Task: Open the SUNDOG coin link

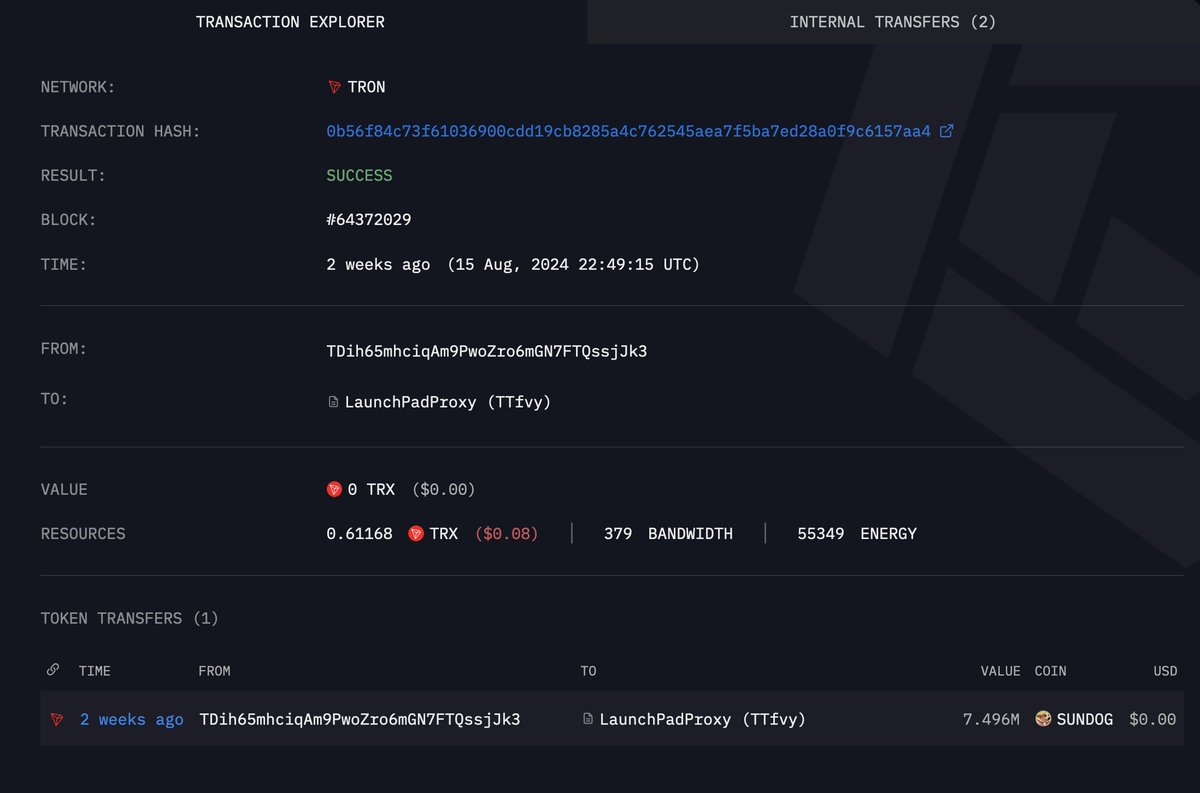Action: point(1085,720)
